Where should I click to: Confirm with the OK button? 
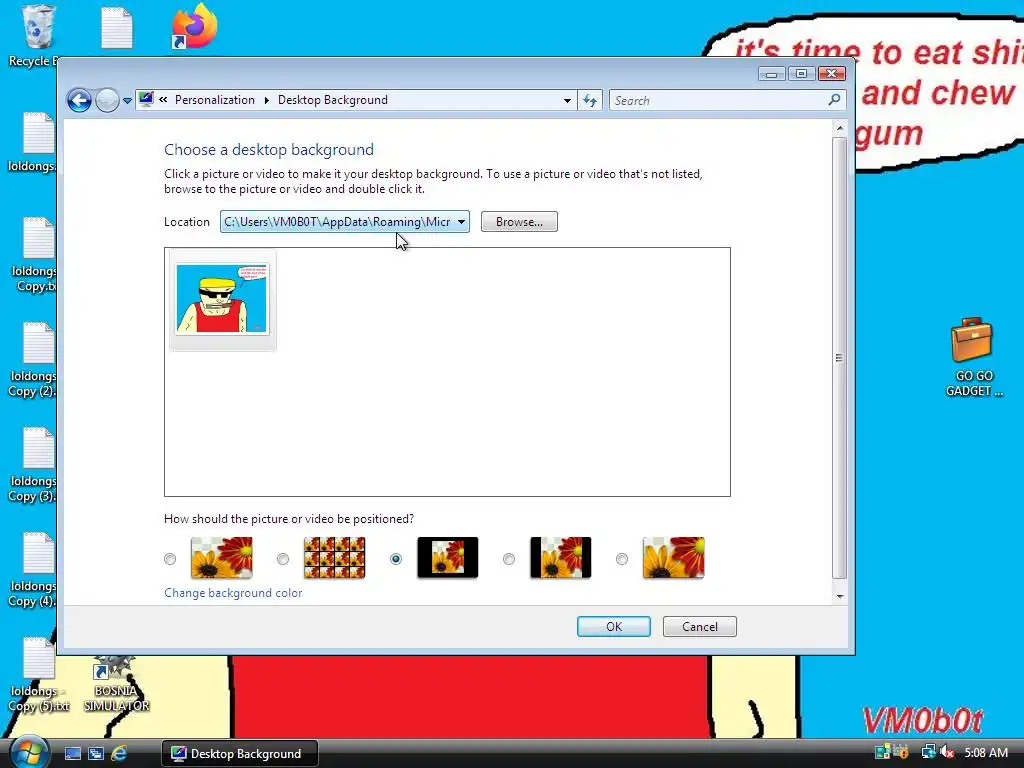(x=614, y=627)
